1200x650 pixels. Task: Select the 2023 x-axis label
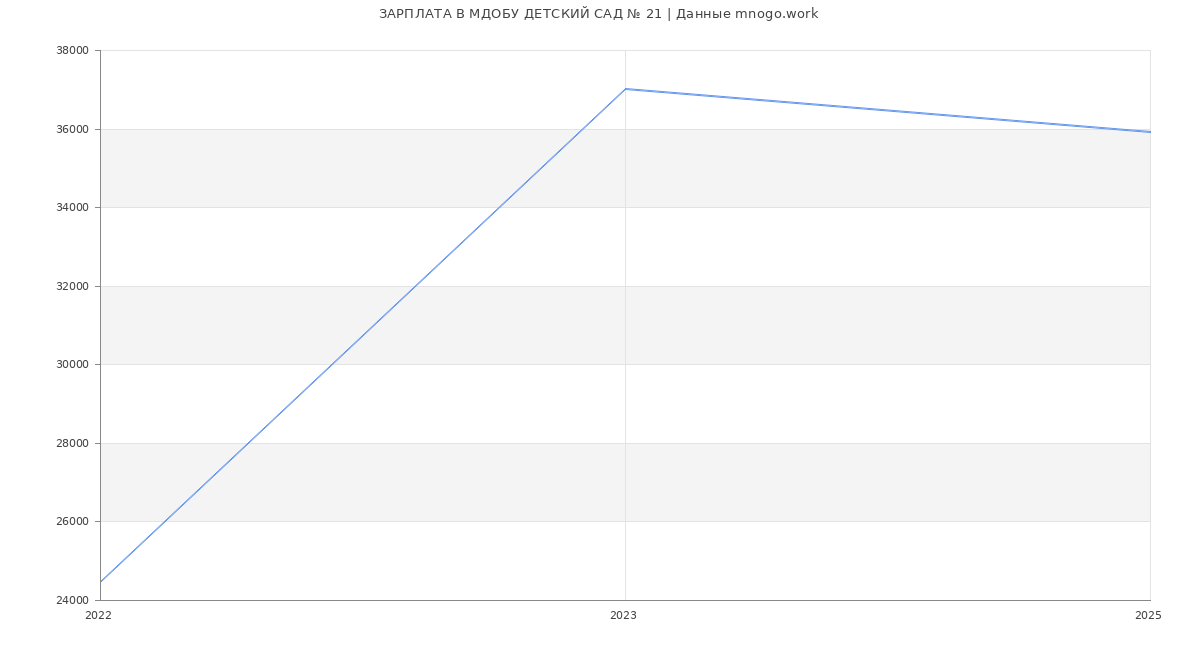[623, 615]
